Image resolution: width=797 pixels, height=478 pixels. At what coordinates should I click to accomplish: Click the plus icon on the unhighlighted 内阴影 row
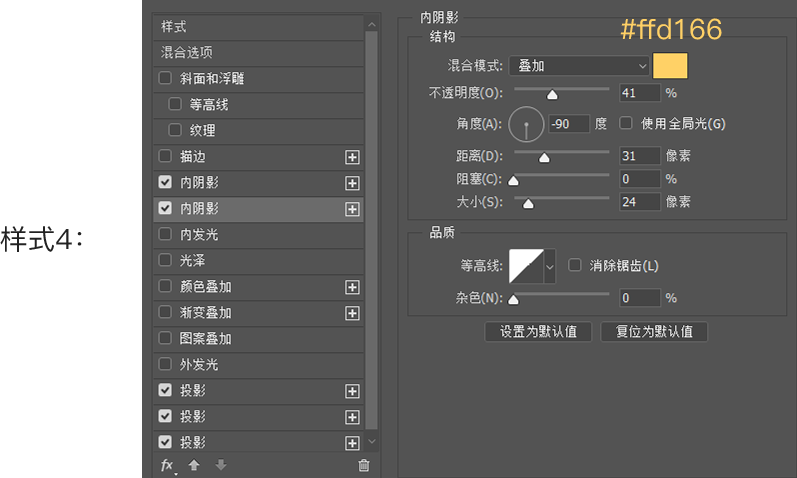[352, 183]
